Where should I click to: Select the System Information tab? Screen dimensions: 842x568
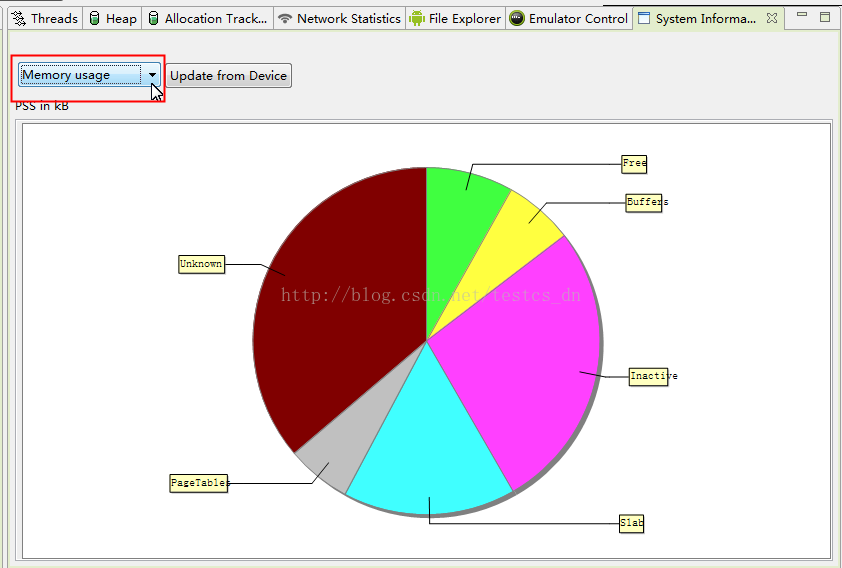706,19
